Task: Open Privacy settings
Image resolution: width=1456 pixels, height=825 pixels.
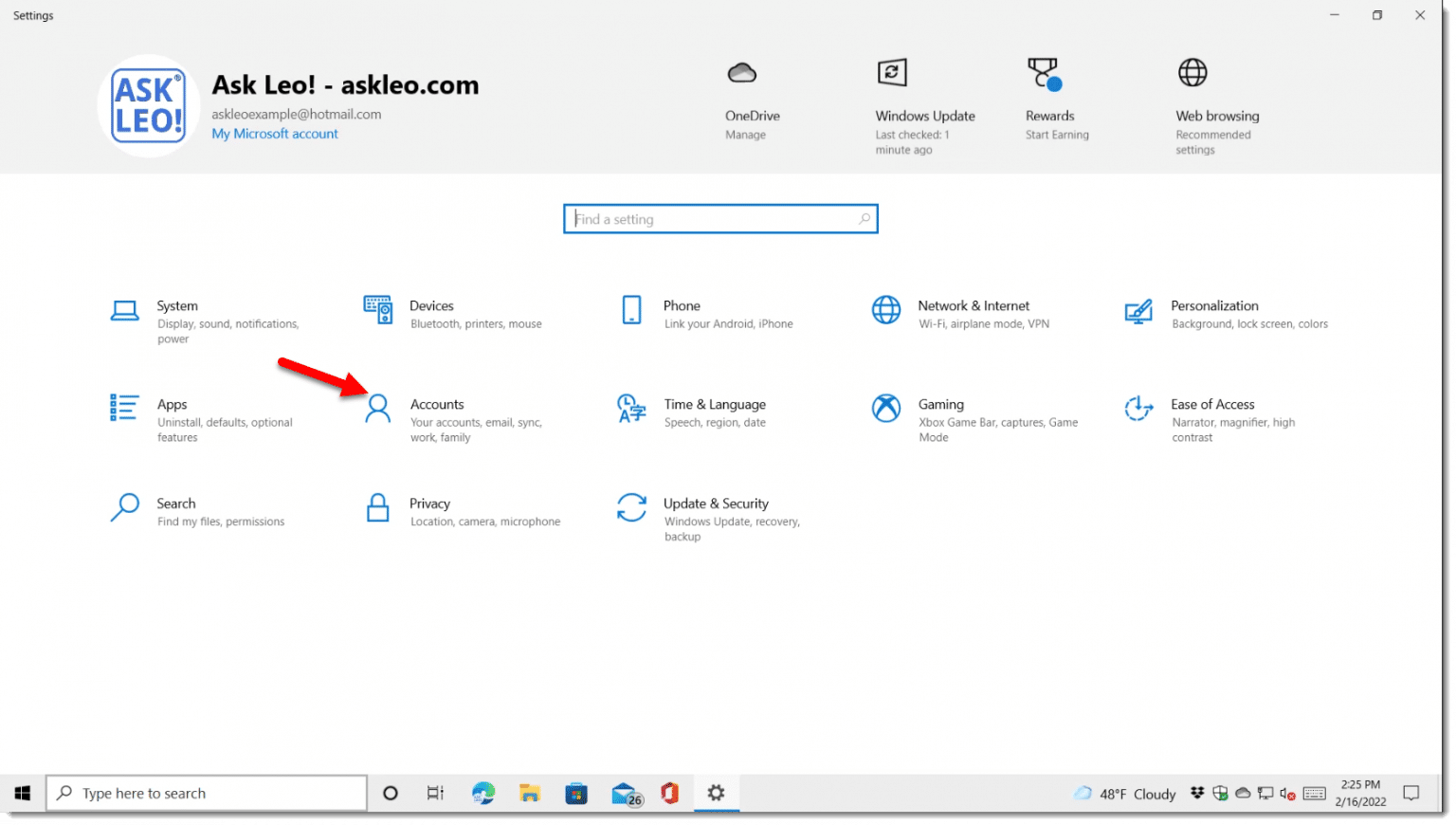Action: click(431, 509)
